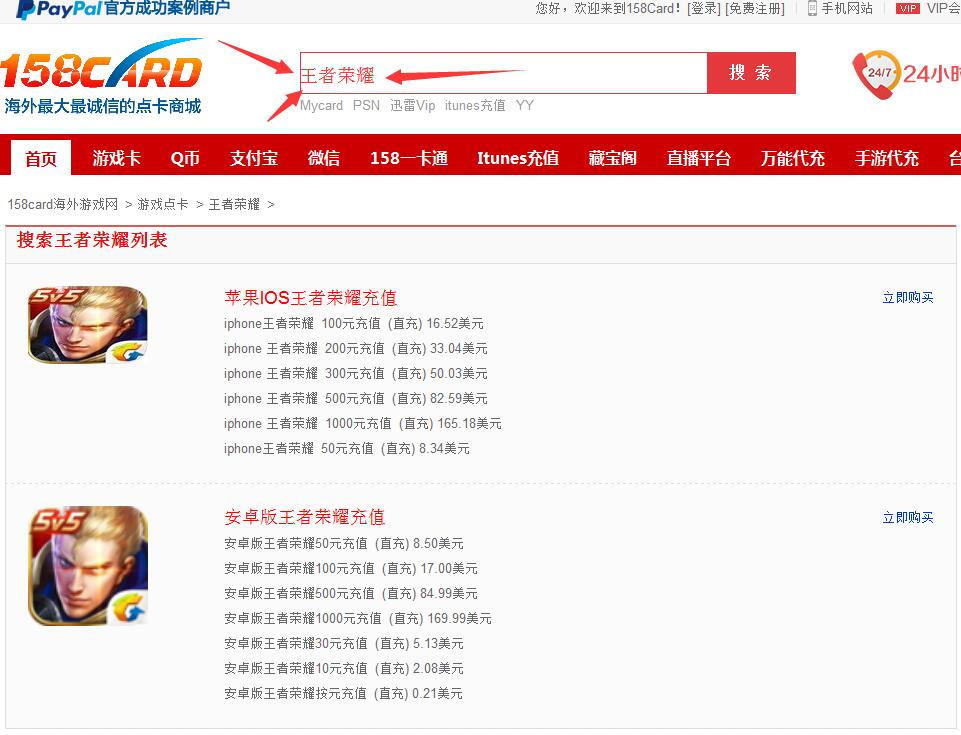Open the 登录 login link
This screenshot has width=961, height=735.
[x=704, y=9]
